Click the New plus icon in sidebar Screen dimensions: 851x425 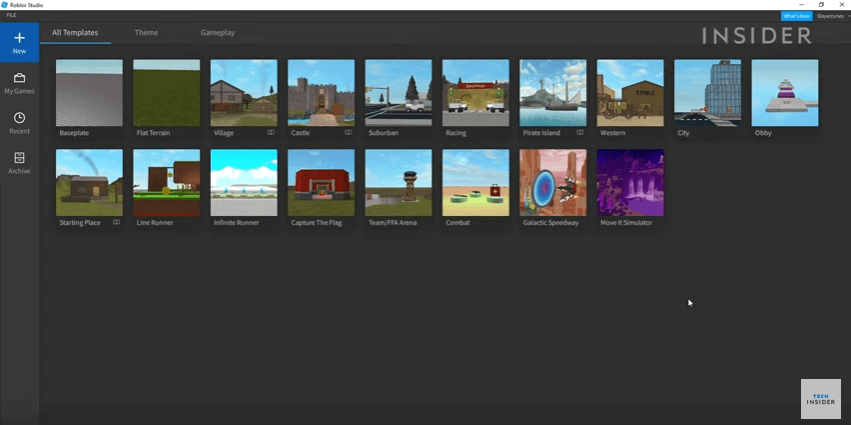point(19,38)
